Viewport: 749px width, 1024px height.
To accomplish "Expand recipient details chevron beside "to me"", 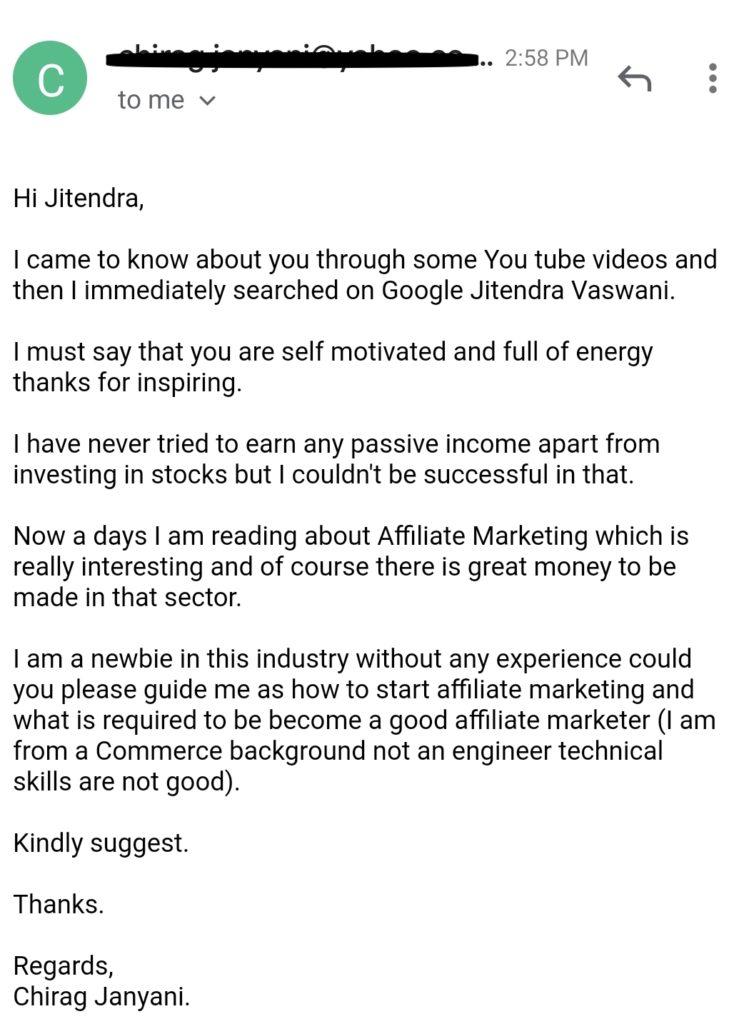I will pyautogui.click(x=208, y=100).
